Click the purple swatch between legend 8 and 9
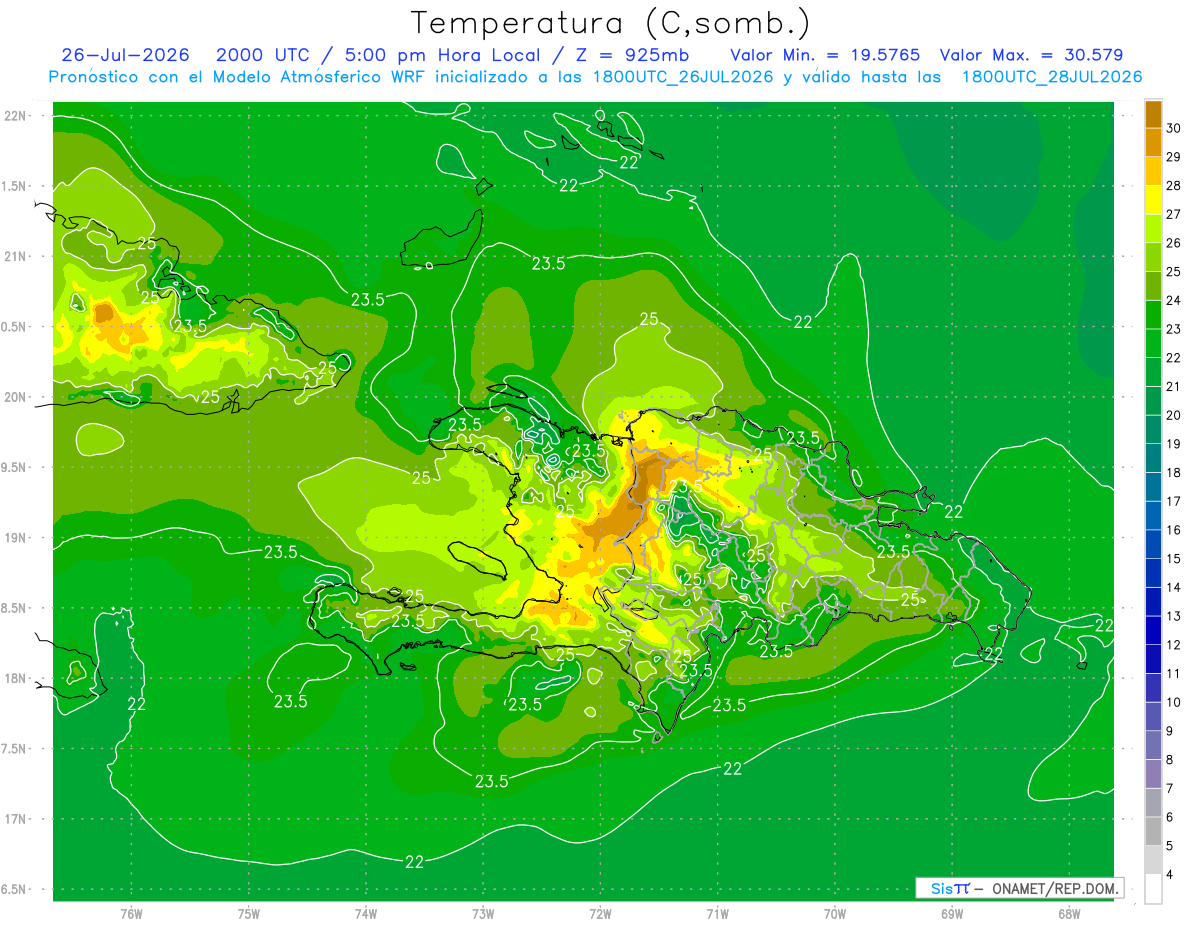Viewport: 1200px width, 927px height. click(x=1153, y=745)
